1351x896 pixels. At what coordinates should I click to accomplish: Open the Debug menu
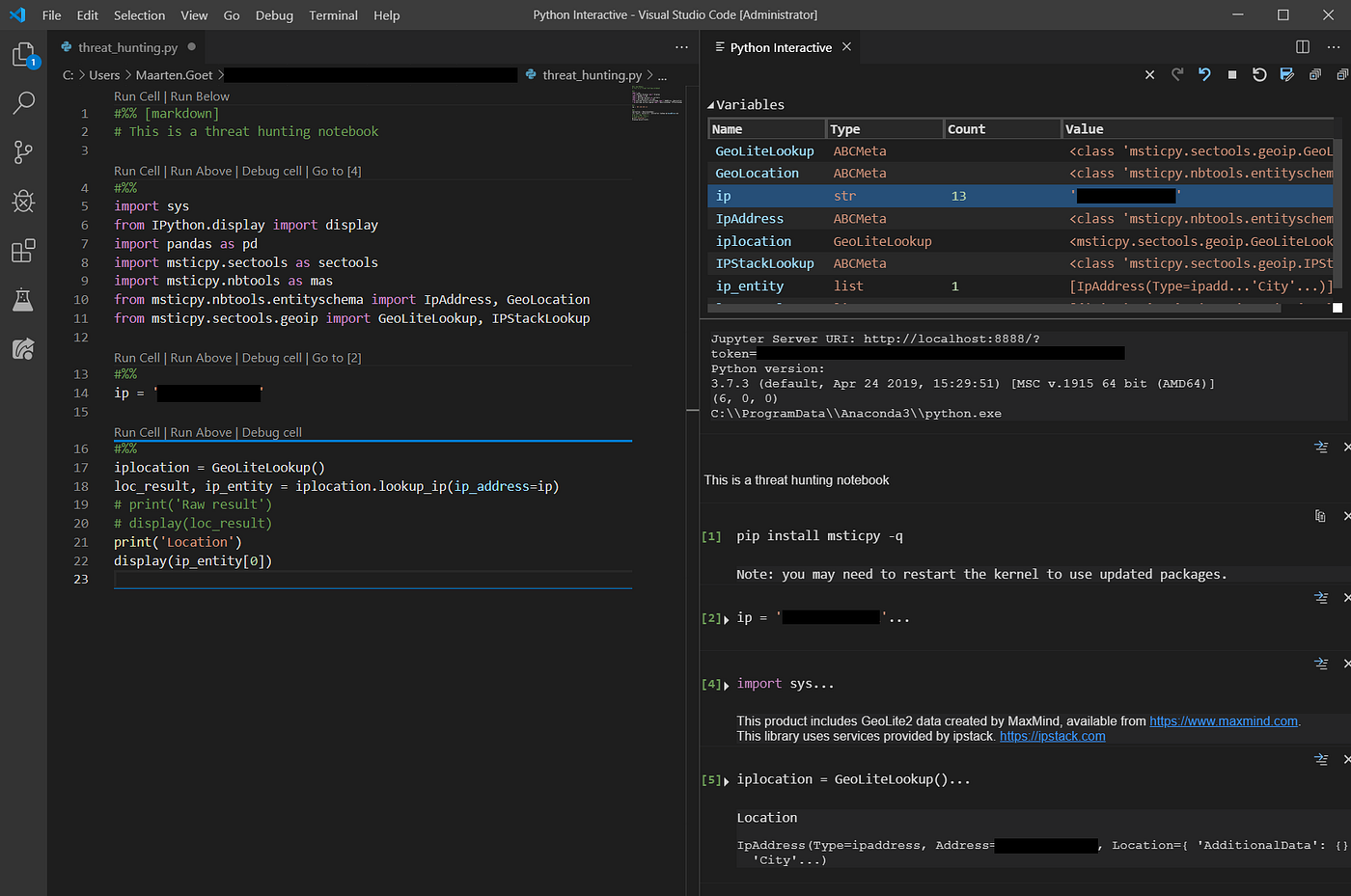point(273,14)
